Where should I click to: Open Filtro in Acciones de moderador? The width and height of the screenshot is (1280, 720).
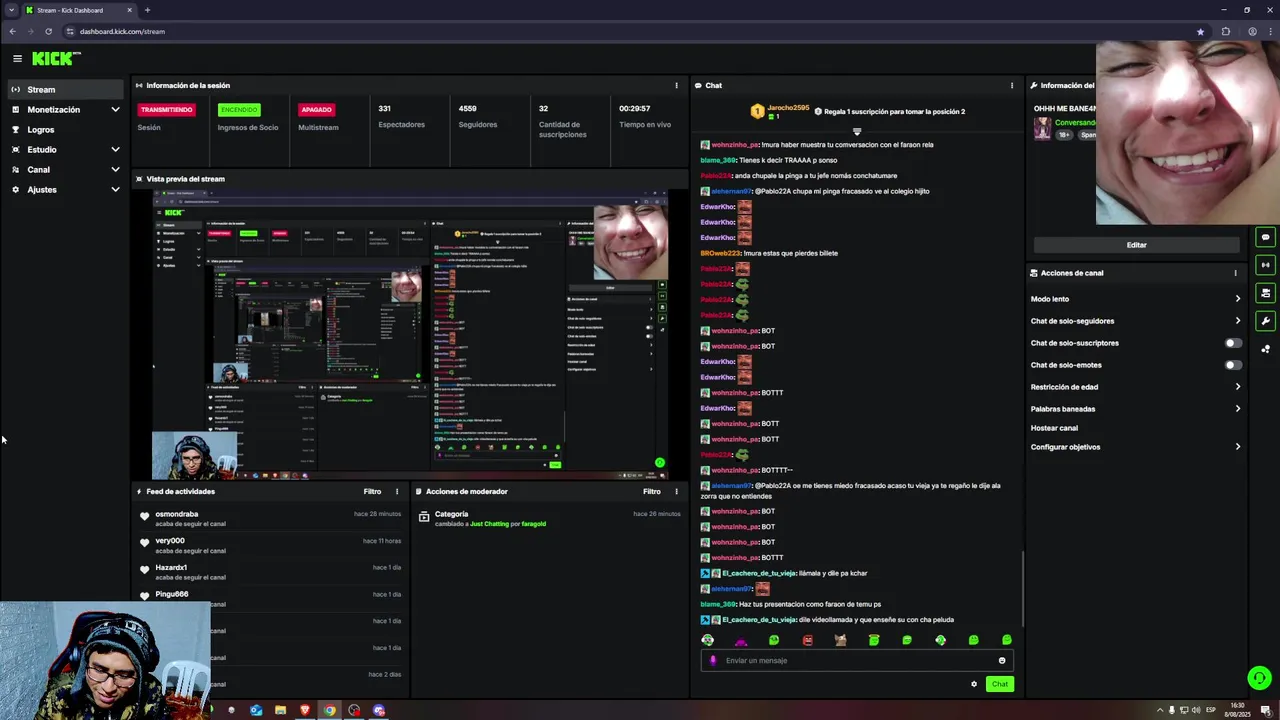tap(652, 492)
